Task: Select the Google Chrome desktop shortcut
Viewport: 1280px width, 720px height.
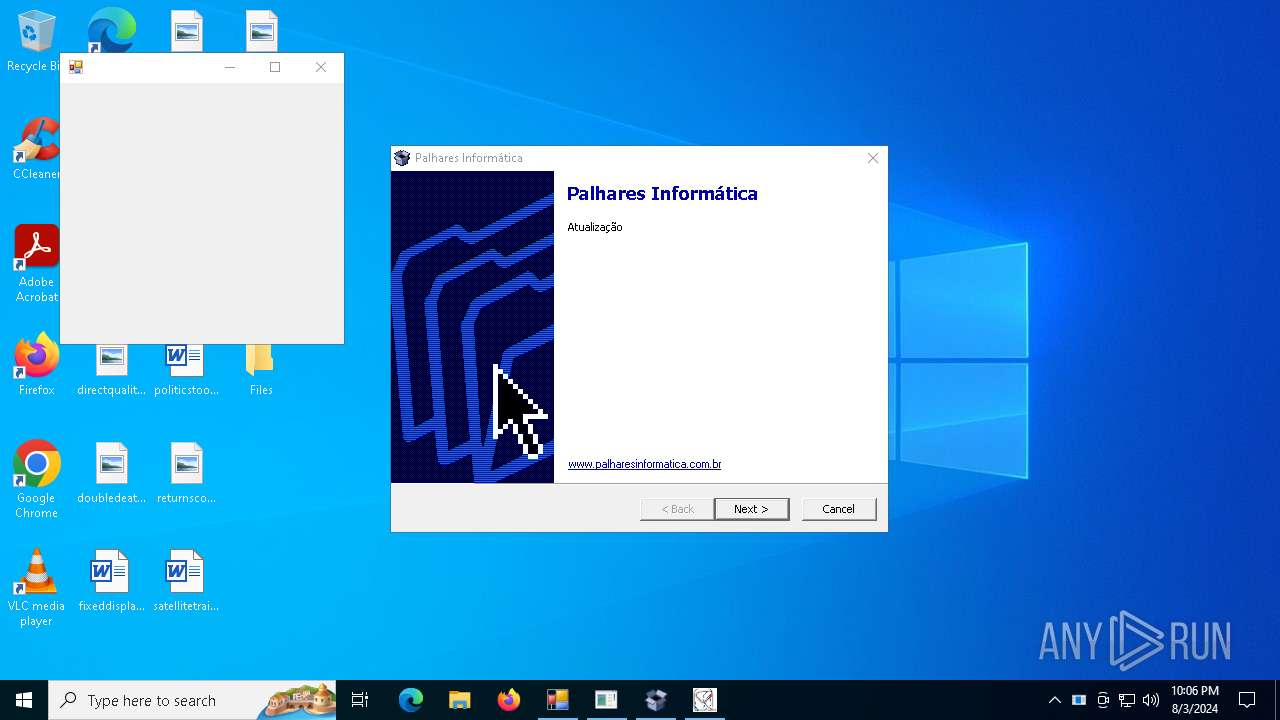Action: coord(36,480)
